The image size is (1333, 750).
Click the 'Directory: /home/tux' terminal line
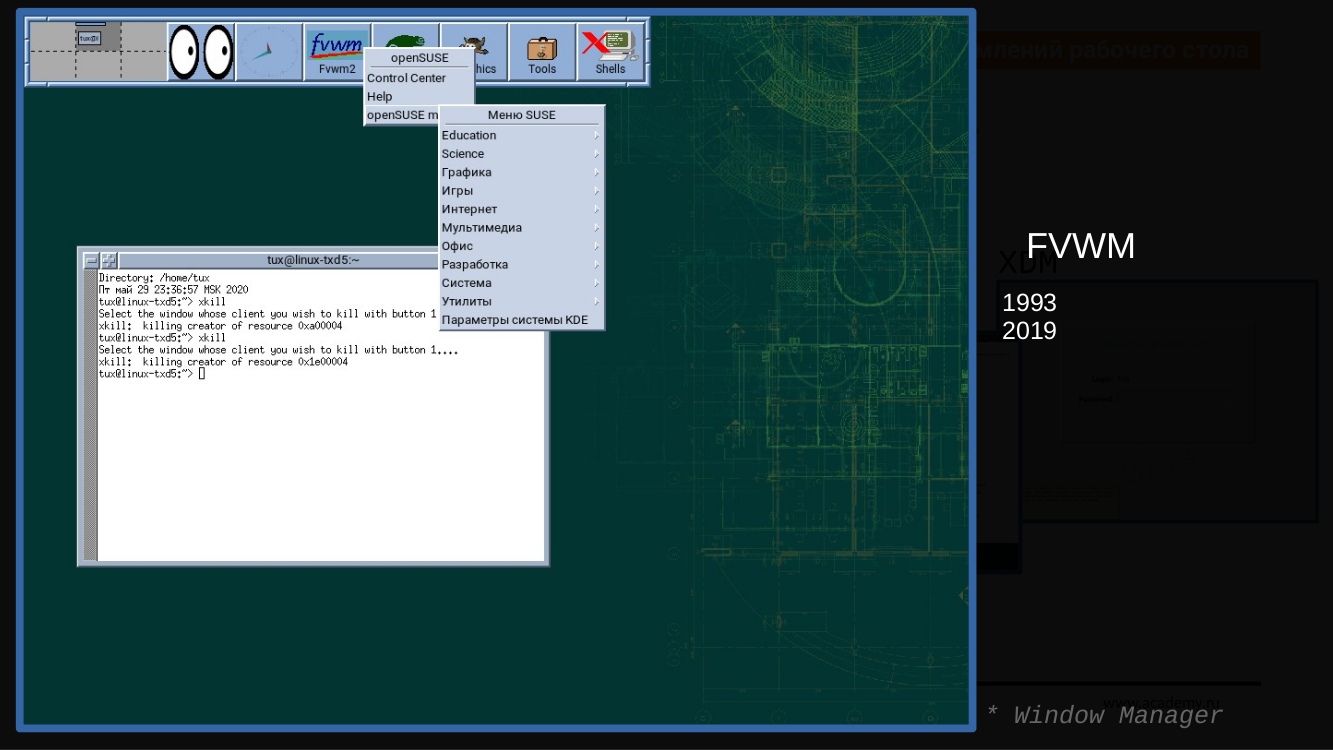(154, 278)
